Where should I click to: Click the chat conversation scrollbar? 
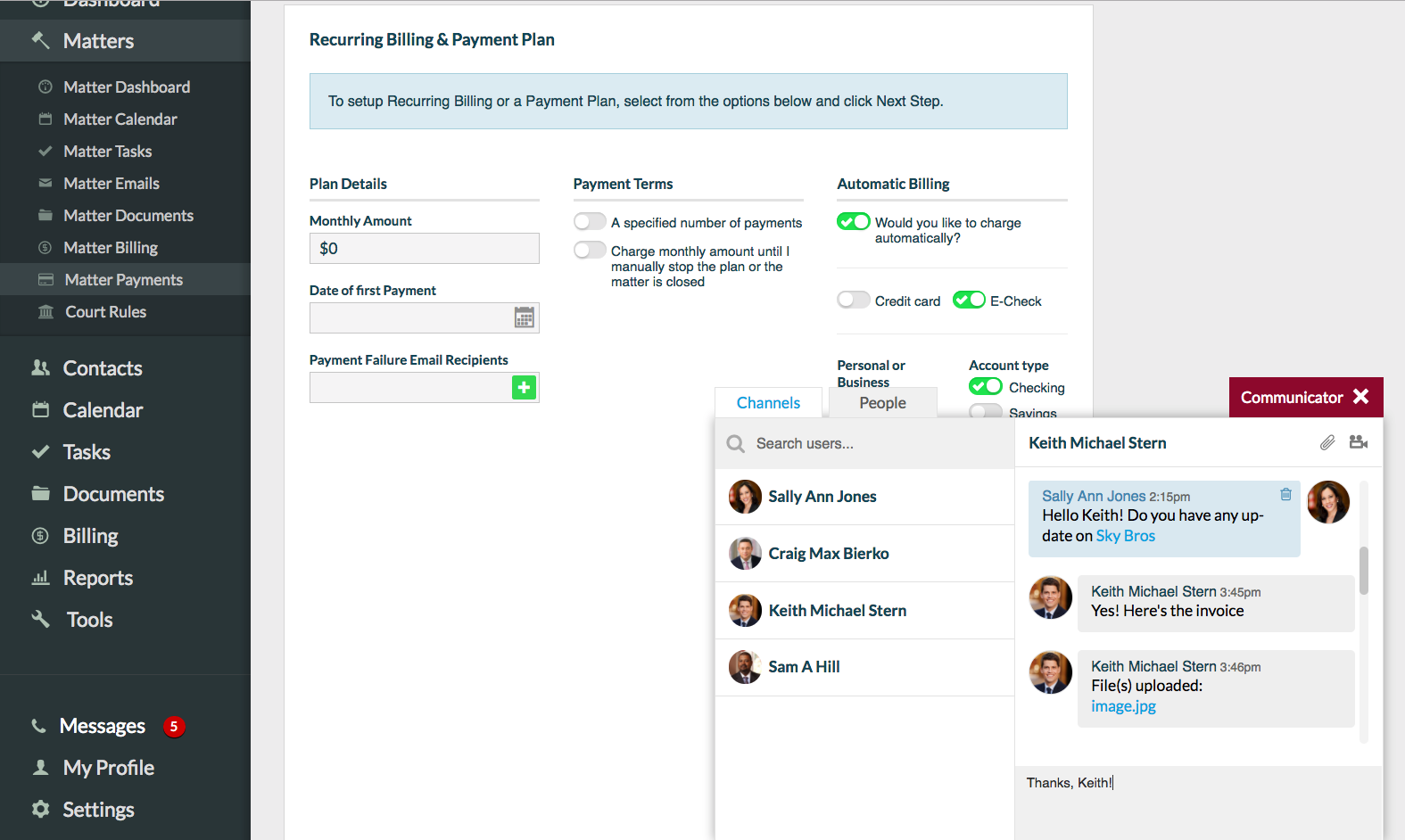[x=1363, y=571]
